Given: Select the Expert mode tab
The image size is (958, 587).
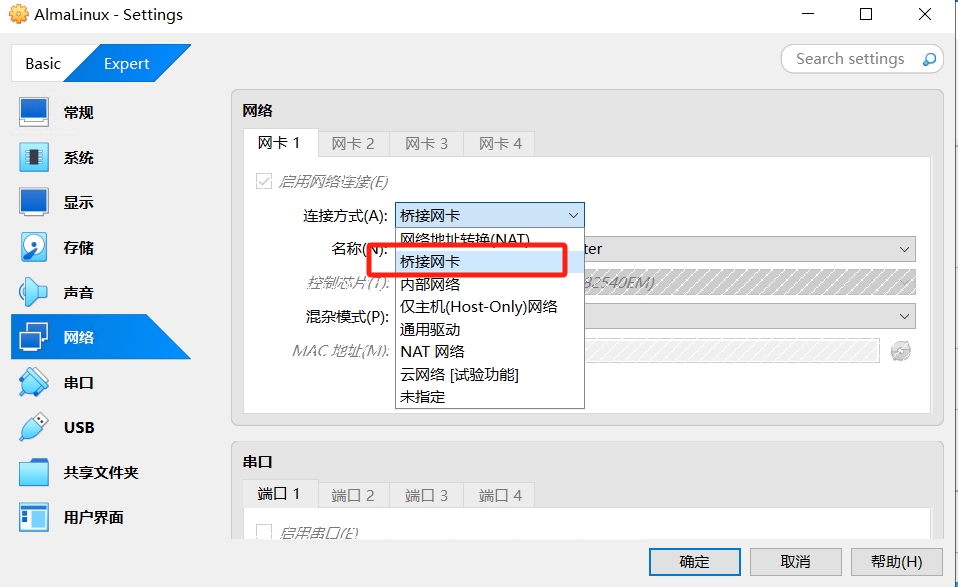Looking at the screenshot, I should 127,64.
